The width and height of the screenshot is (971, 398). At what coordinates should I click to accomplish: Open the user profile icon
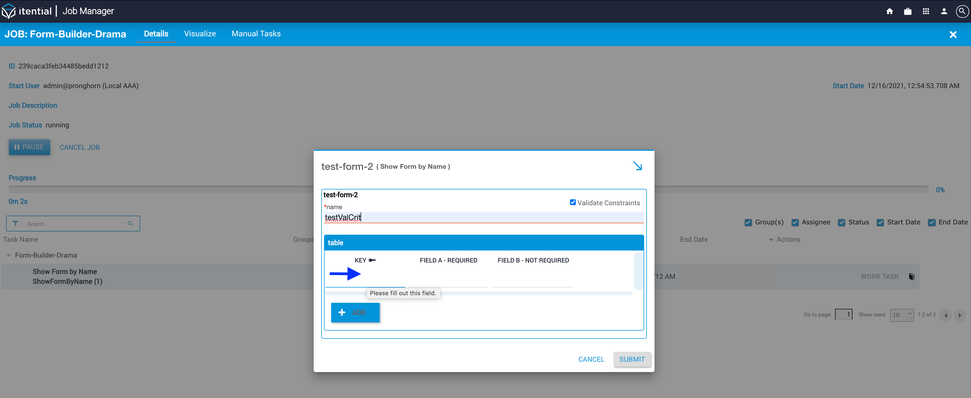tap(944, 11)
